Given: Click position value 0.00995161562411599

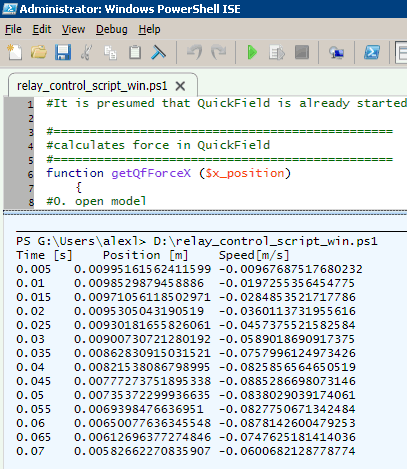Looking at the screenshot, I should click(x=142, y=269).
